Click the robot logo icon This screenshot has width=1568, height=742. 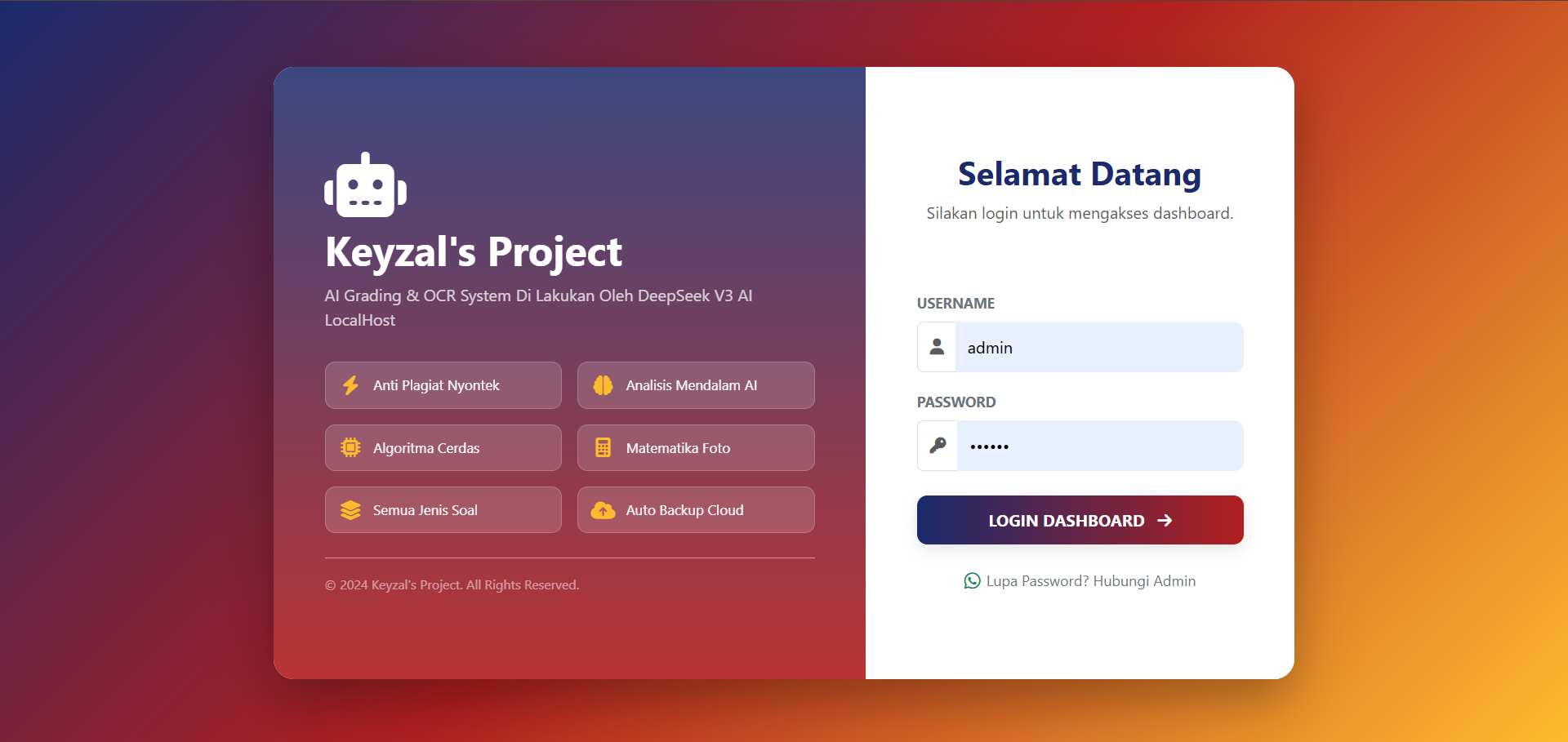[x=365, y=186]
